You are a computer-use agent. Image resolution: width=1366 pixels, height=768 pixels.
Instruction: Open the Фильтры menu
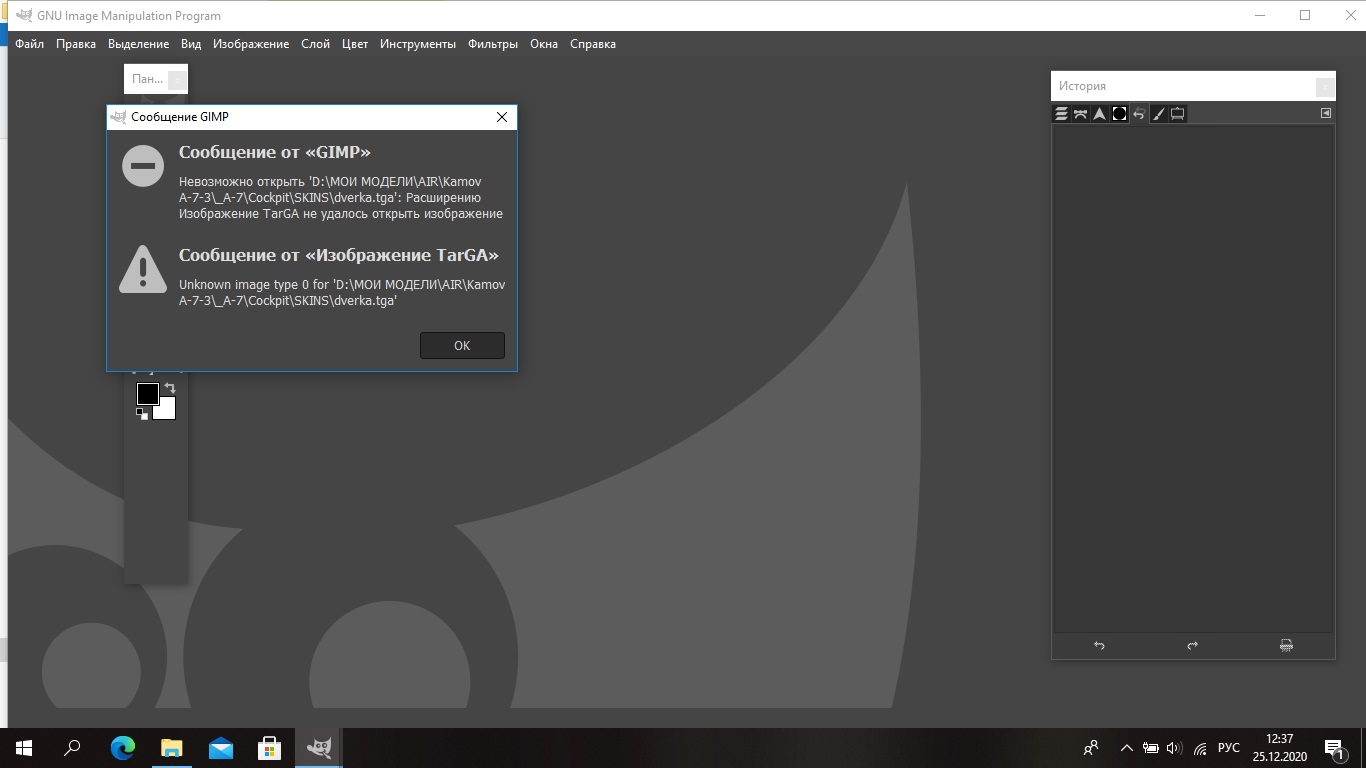click(x=493, y=44)
